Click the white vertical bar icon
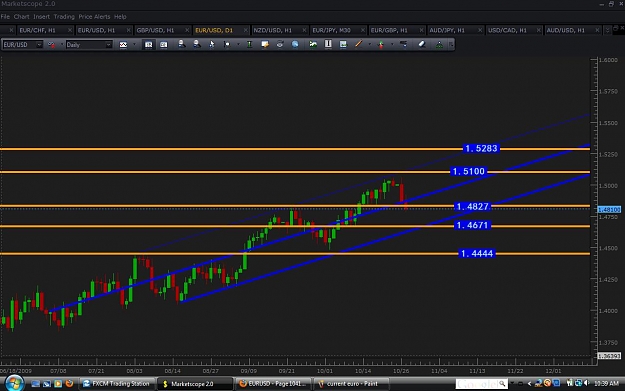This screenshot has height=391, width=625. click(328, 44)
